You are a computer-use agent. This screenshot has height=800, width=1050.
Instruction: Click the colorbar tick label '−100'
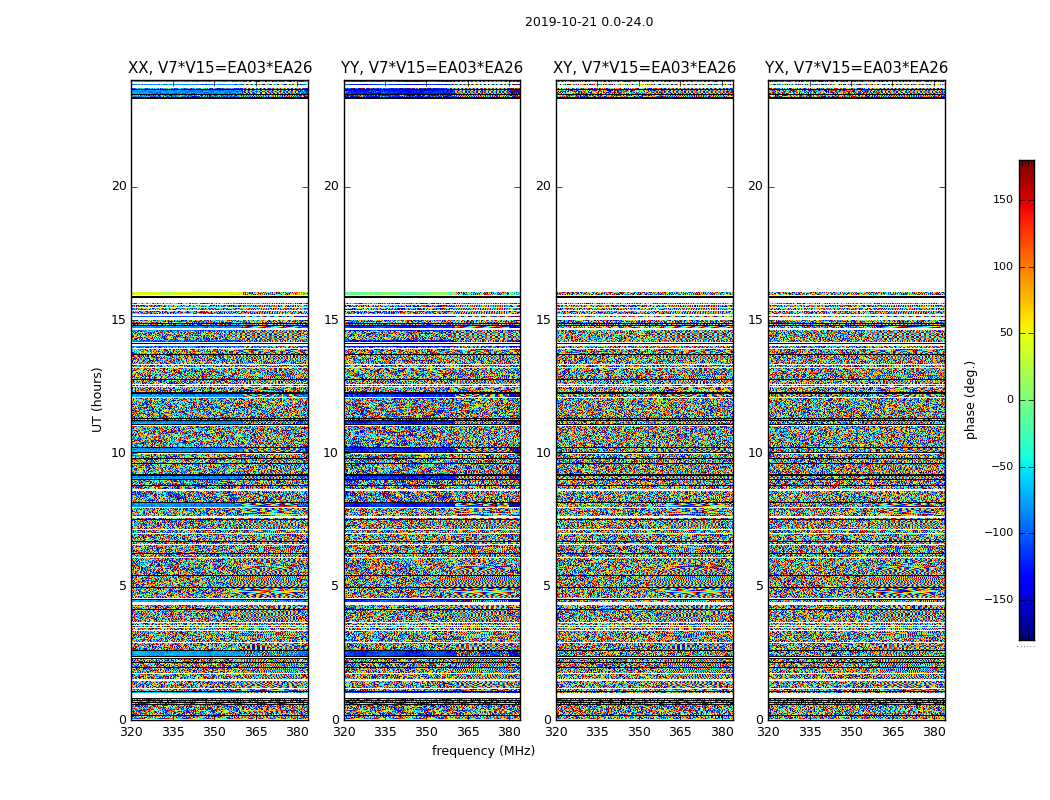tap(999, 532)
